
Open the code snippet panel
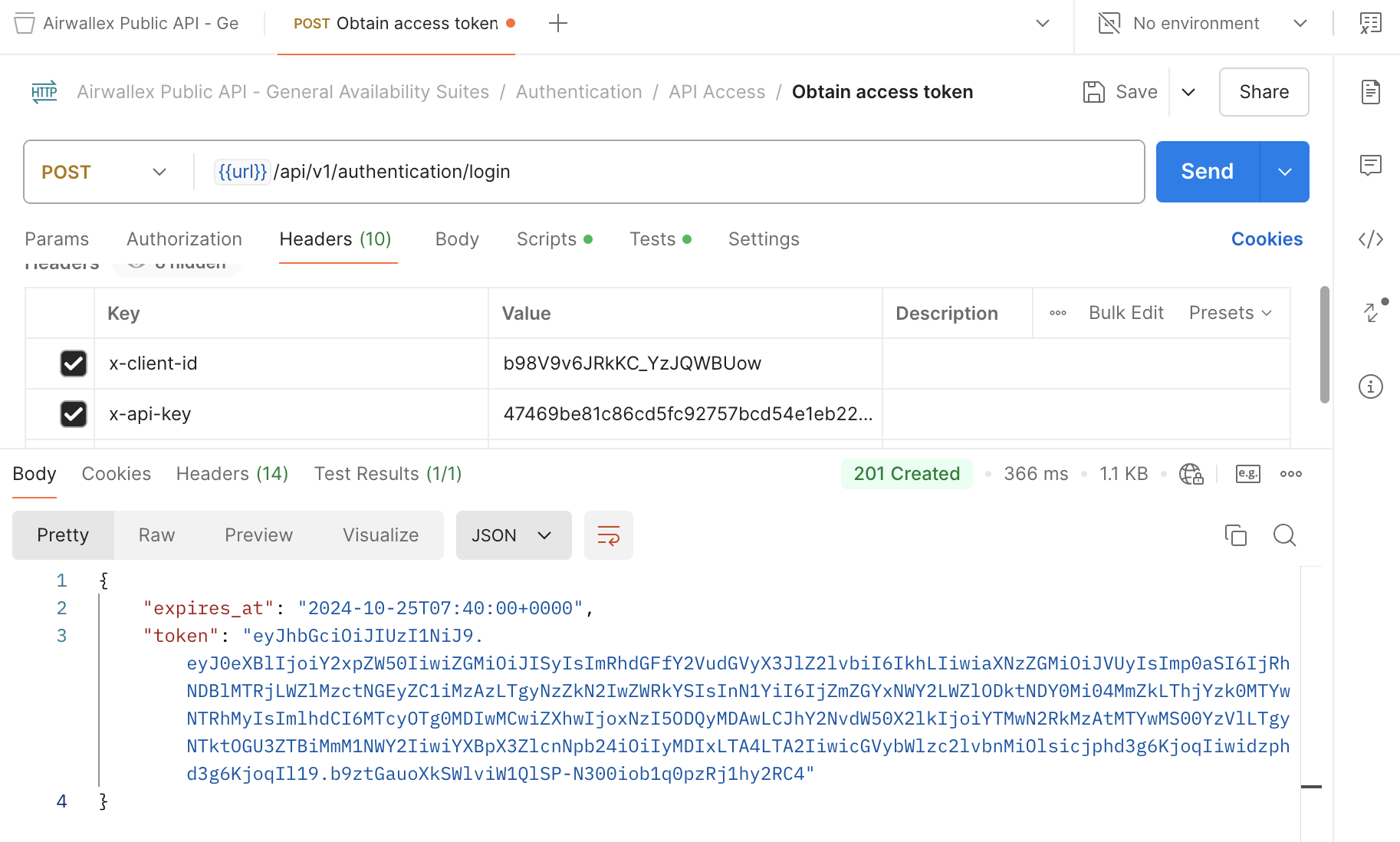1372,239
